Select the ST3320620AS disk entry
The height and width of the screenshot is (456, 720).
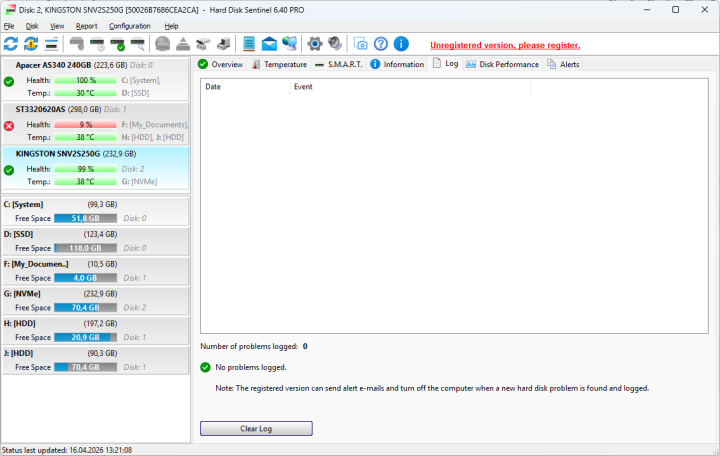coord(96,124)
